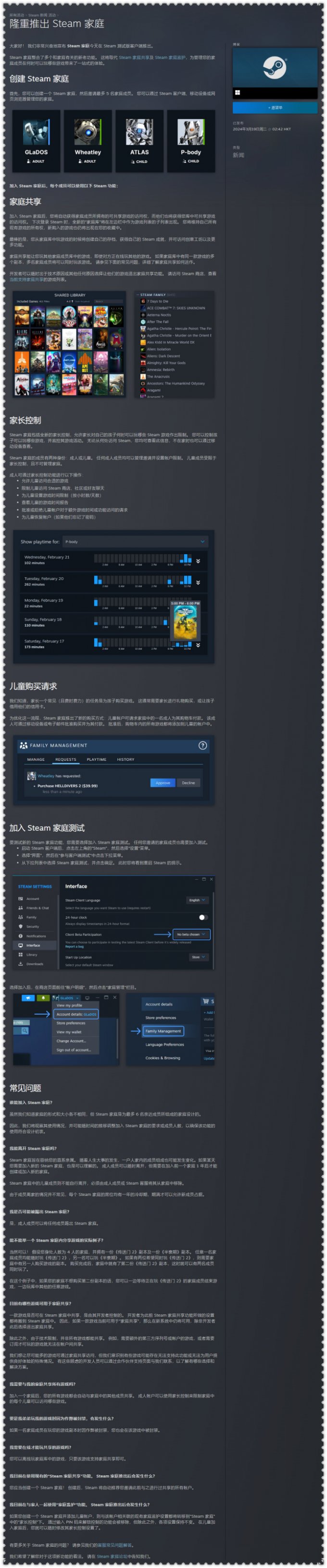Open the Steam Client Language English dropdown
This screenshot has width=327, height=1568.
click(x=197, y=900)
